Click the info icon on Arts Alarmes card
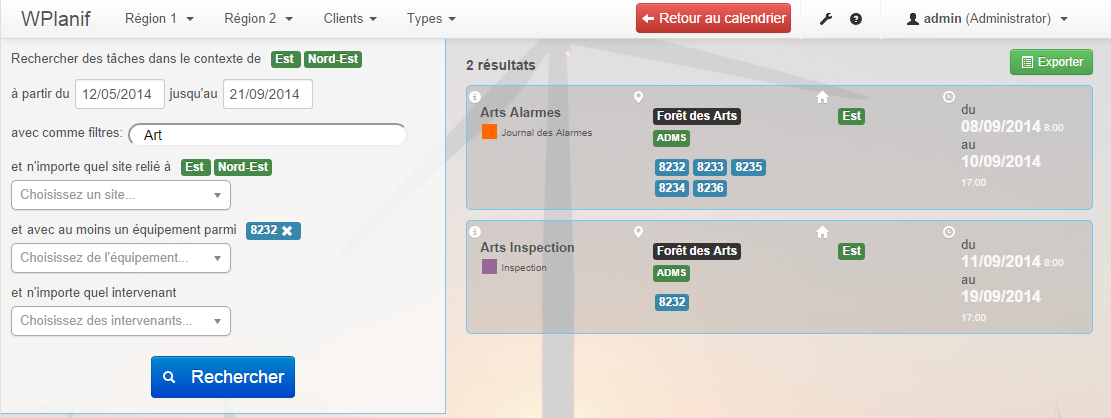The height and width of the screenshot is (418, 1111). [474, 97]
